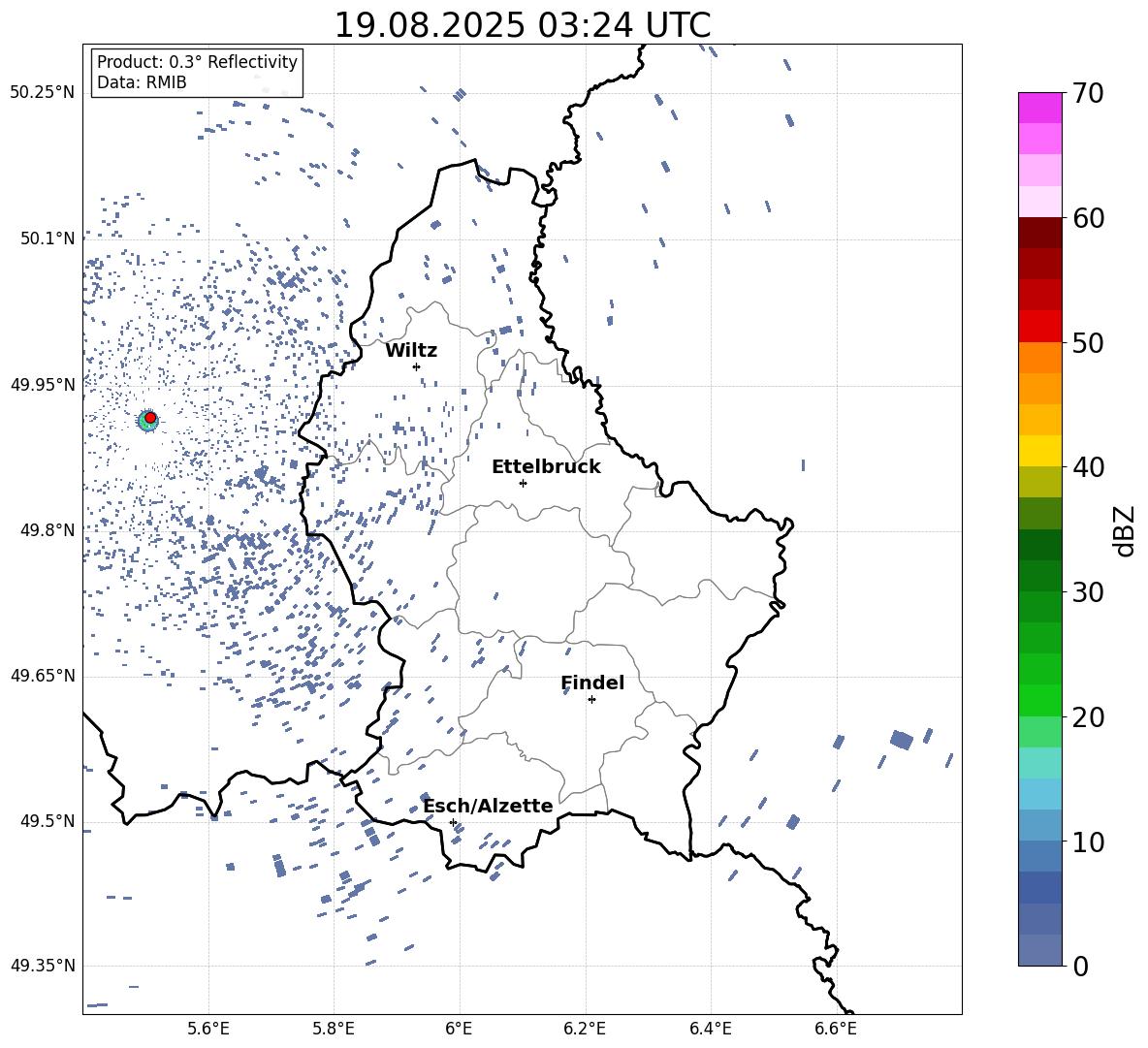
Task: Click the magenta top colorbar segment
Action: tap(1039, 109)
